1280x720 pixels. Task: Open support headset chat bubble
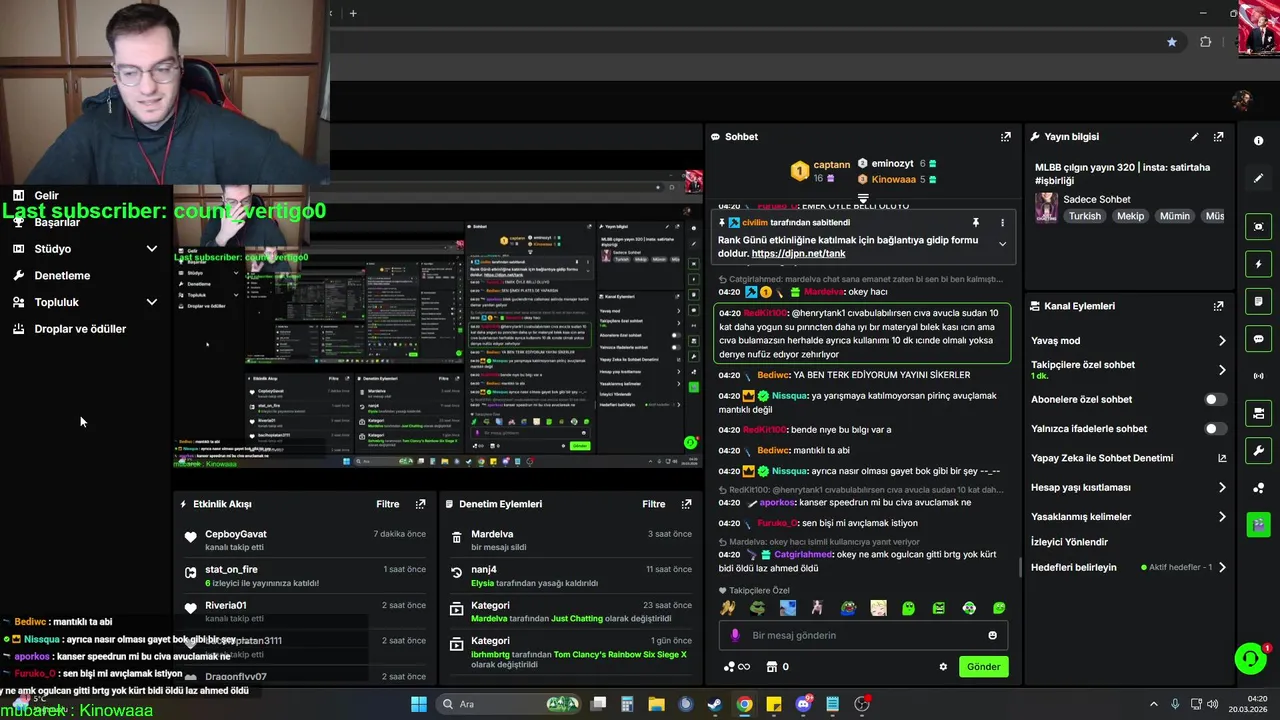tap(1250, 658)
